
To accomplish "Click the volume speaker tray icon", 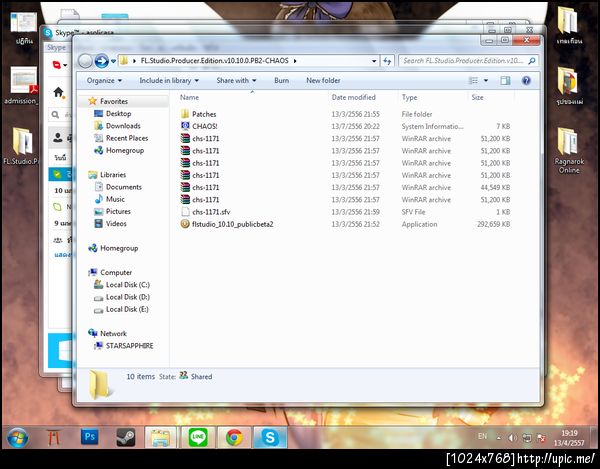I will [512, 438].
